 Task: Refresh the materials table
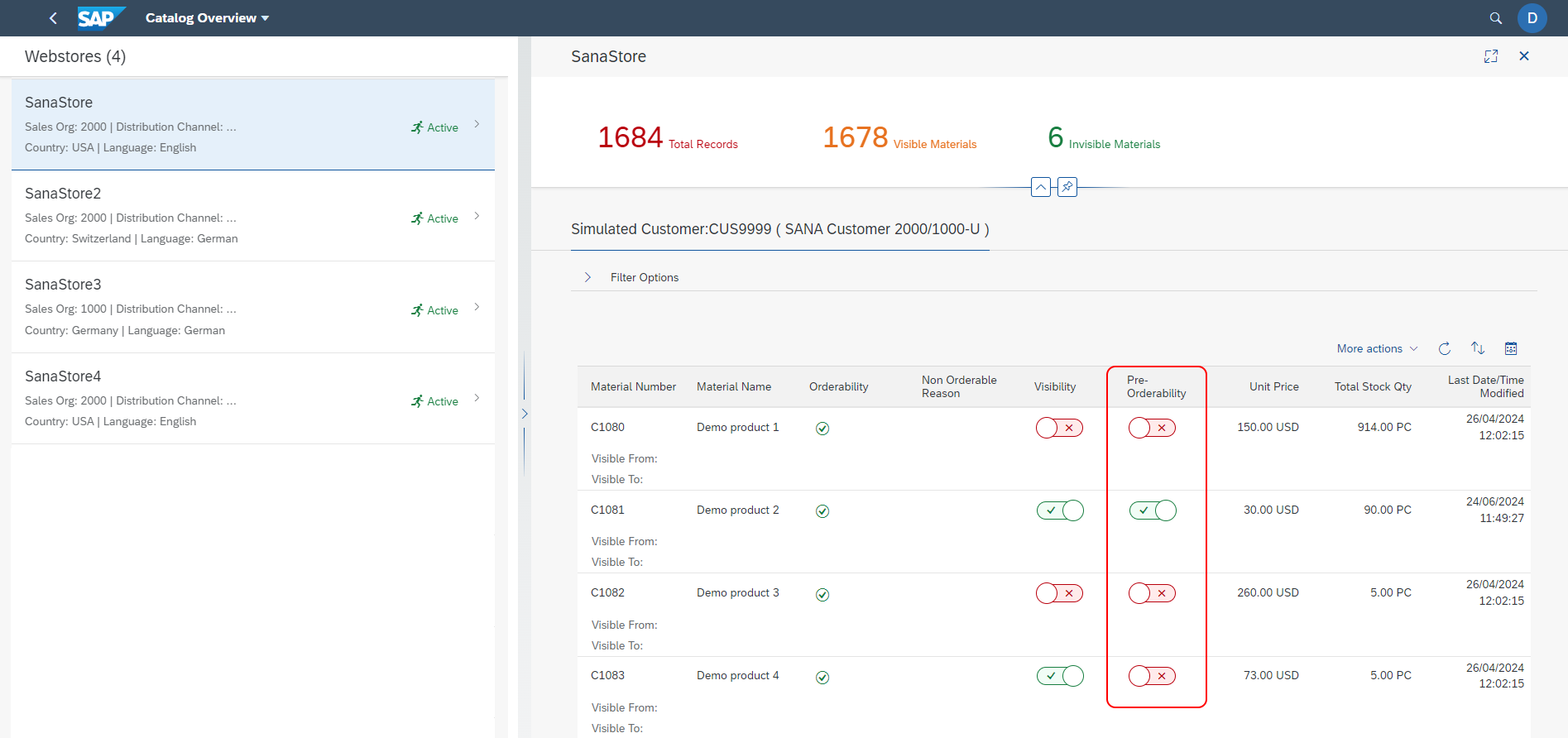tap(1445, 348)
